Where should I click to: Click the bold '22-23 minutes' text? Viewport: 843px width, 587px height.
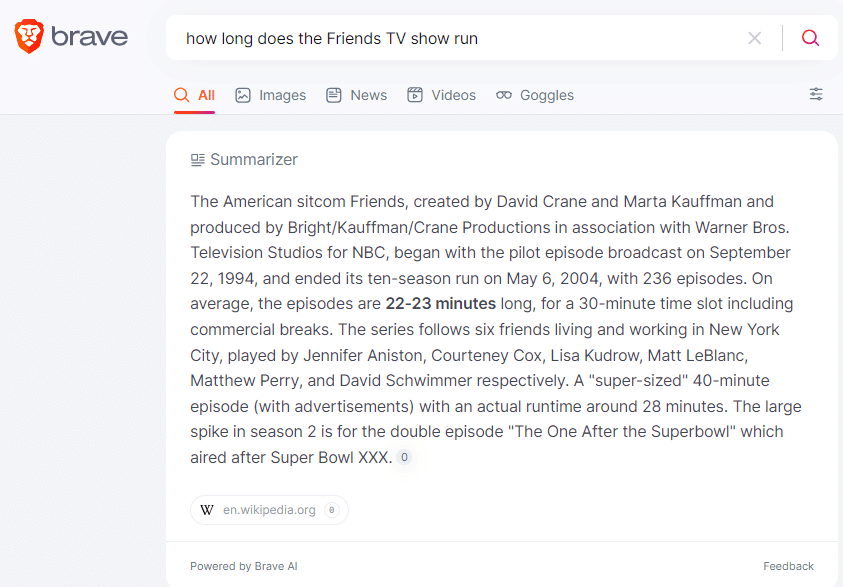pos(440,303)
